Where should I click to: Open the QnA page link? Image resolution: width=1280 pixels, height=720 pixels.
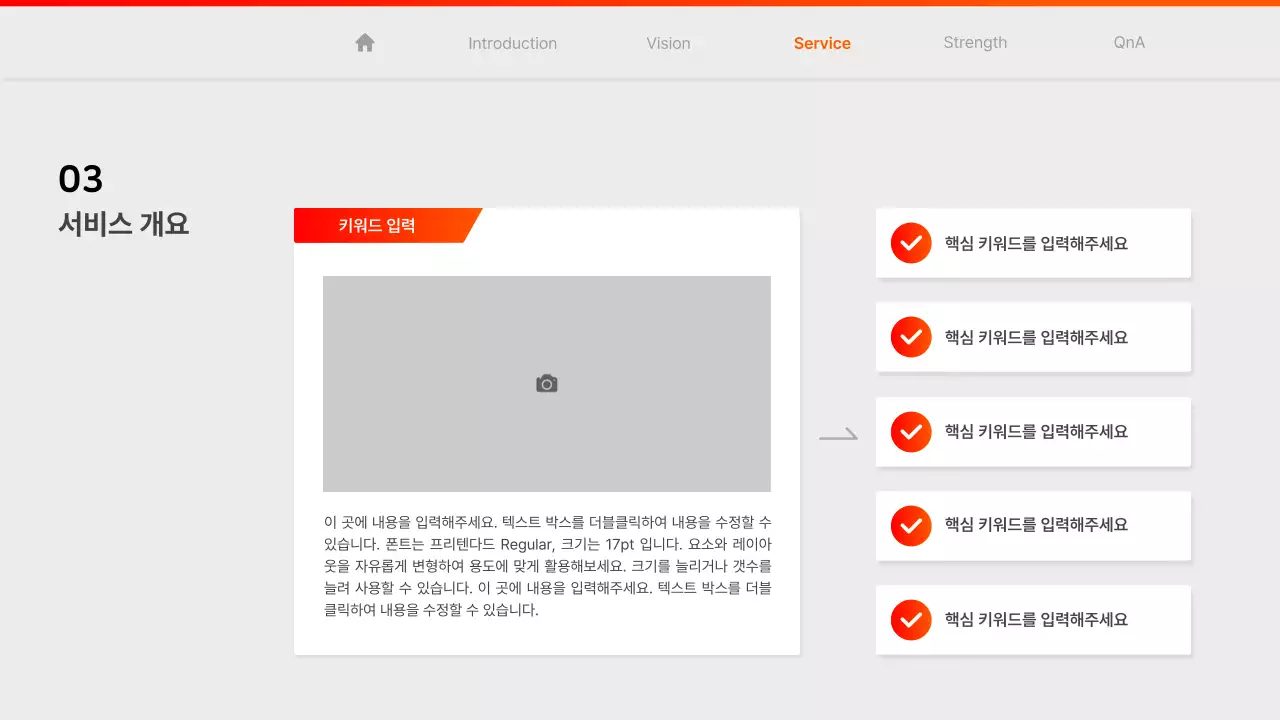pyautogui.click(x=1128, y=43)
